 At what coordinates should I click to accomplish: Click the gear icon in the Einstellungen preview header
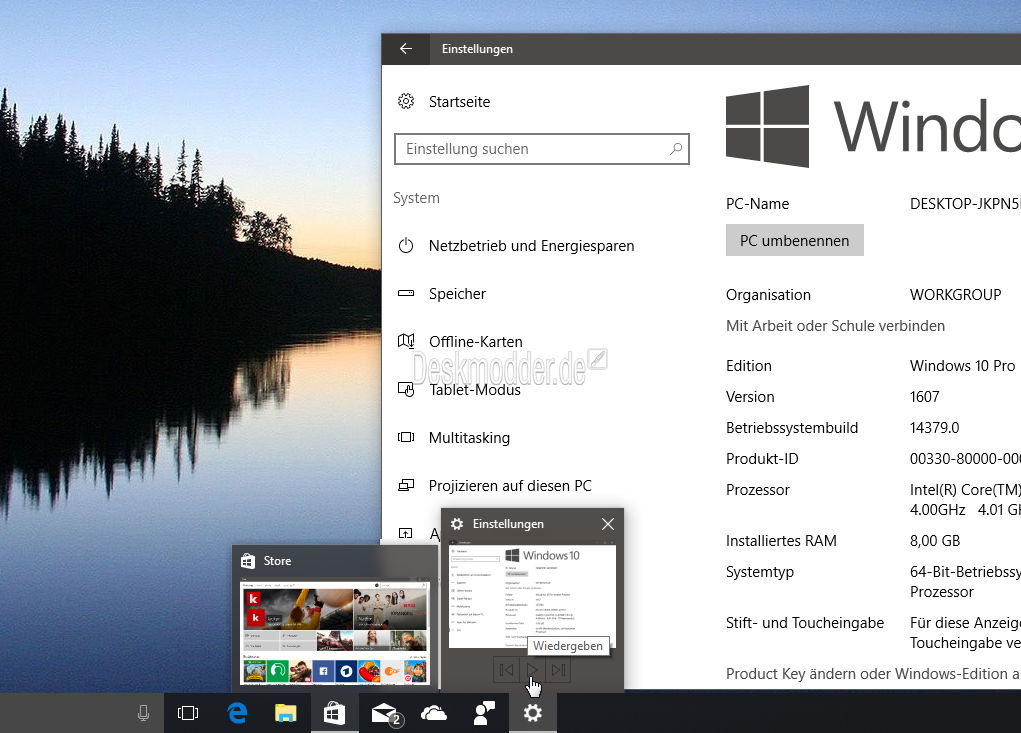457,524
